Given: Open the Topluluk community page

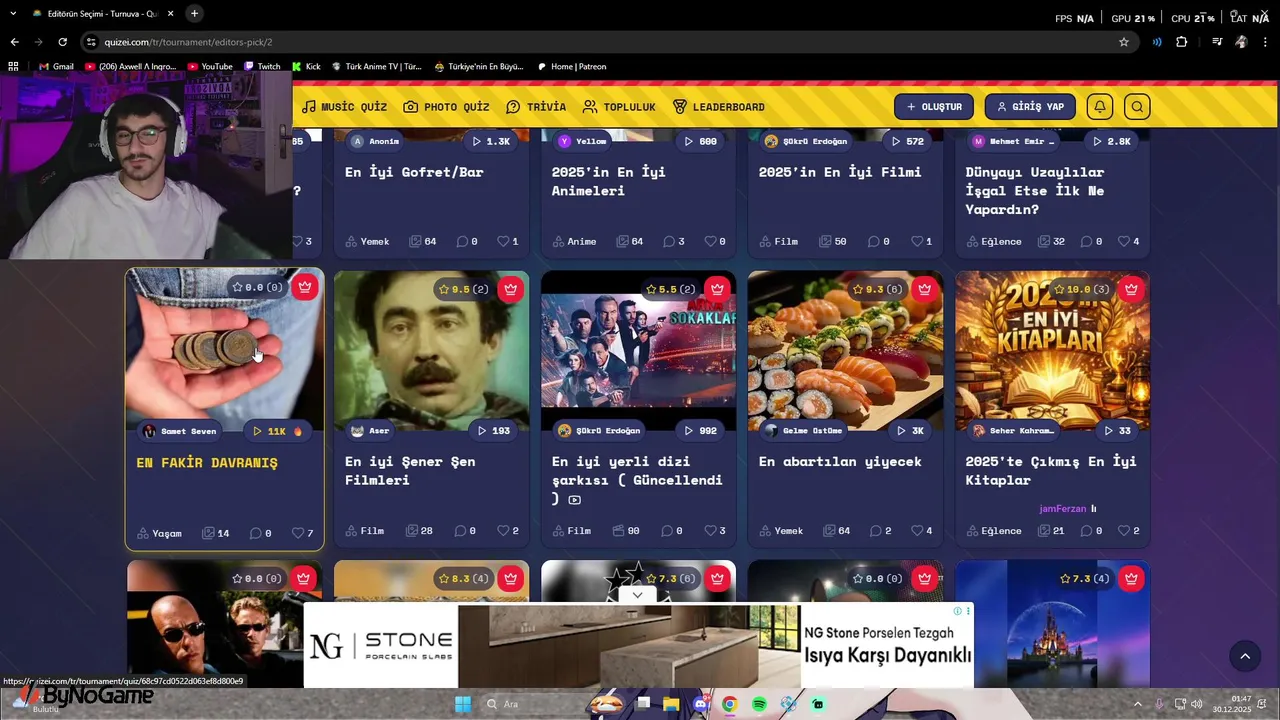Looking at the screenshot, I should pos(619,107).
